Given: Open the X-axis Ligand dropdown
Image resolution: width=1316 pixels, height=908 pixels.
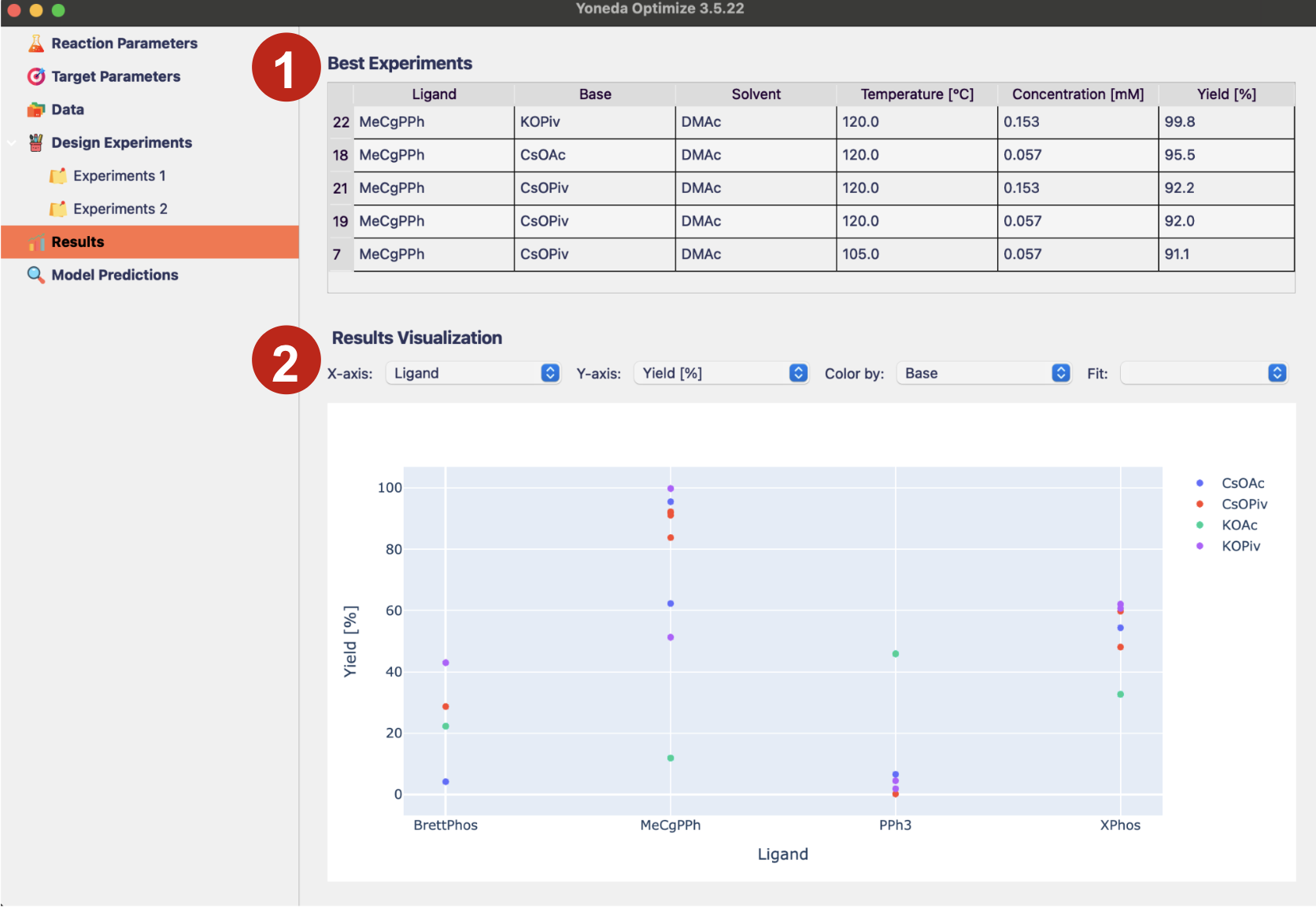Looking at the screenshot, I should click(472, 373).
